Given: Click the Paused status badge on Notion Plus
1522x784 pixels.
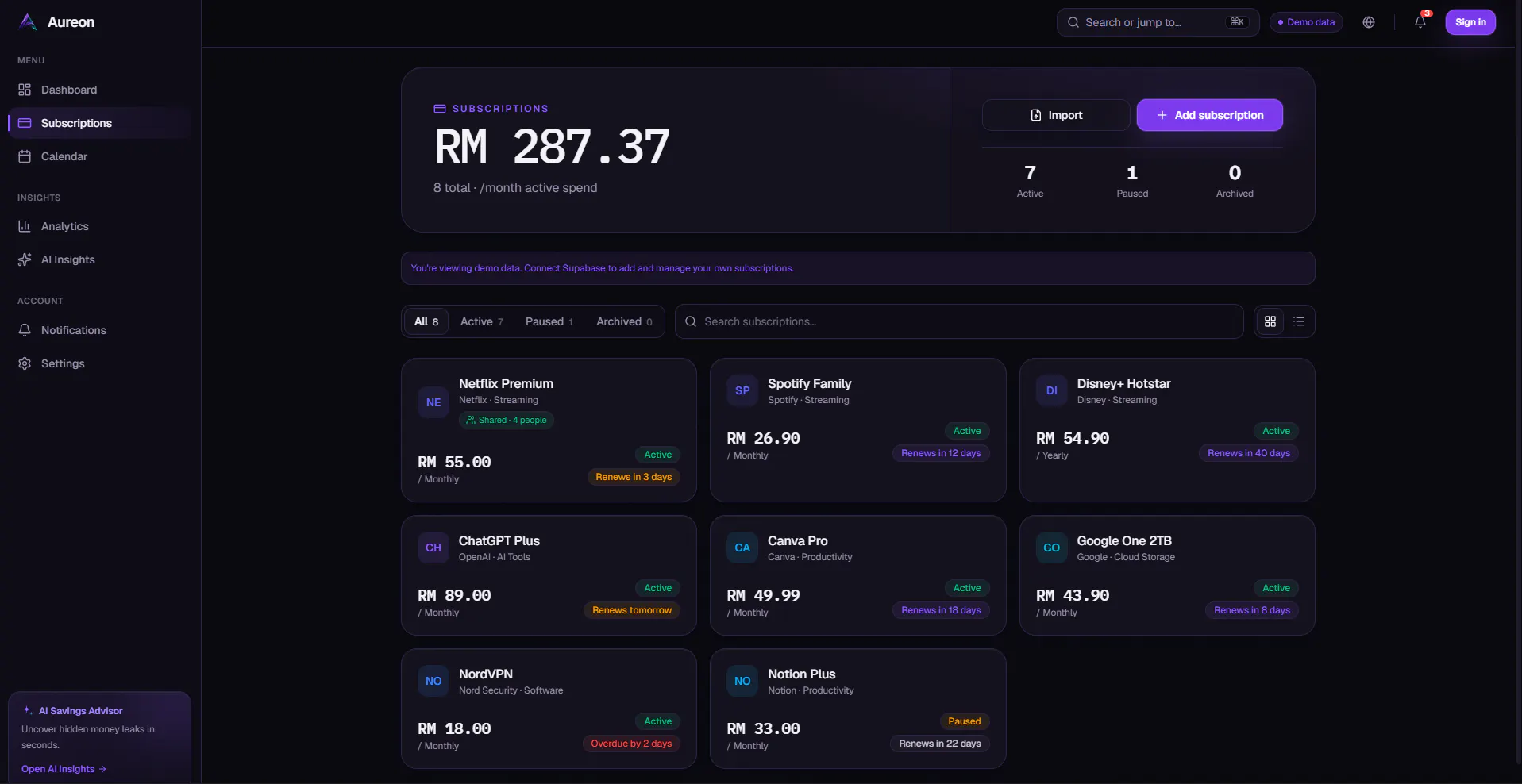Looking at the screenshot, I should [964, 721].
